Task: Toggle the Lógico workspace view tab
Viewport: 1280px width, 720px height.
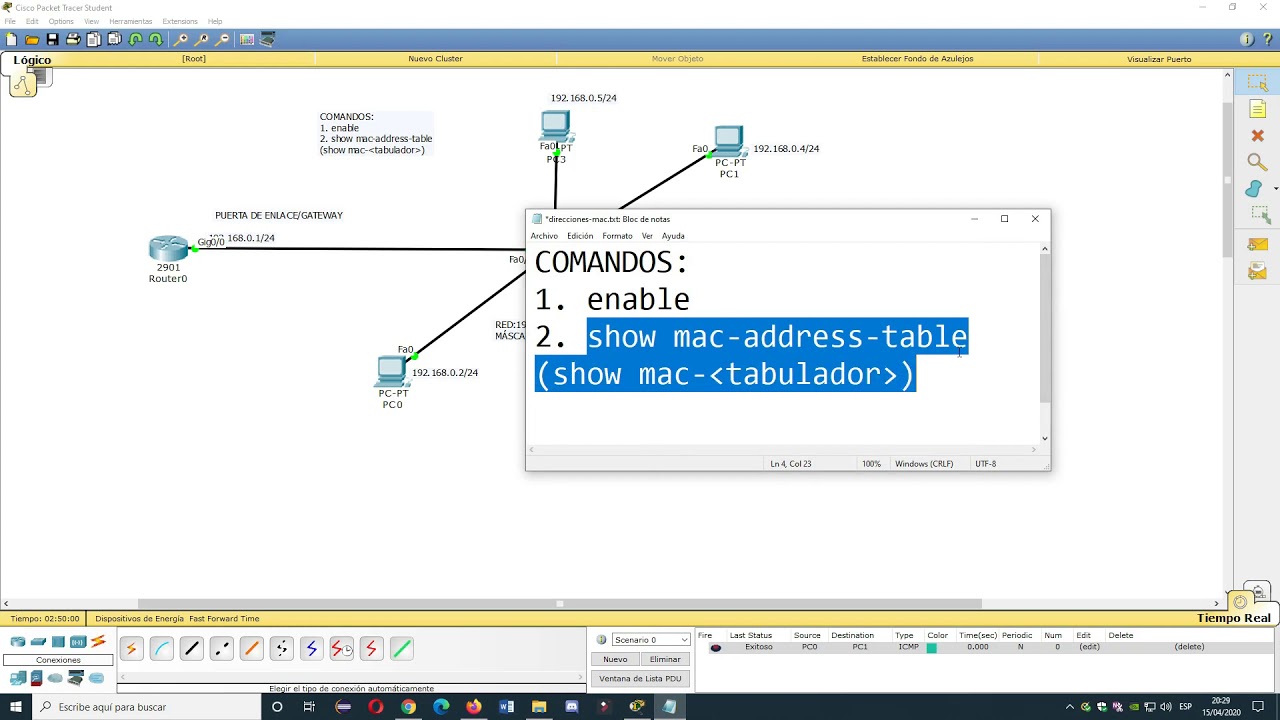Action: point(32,60)
